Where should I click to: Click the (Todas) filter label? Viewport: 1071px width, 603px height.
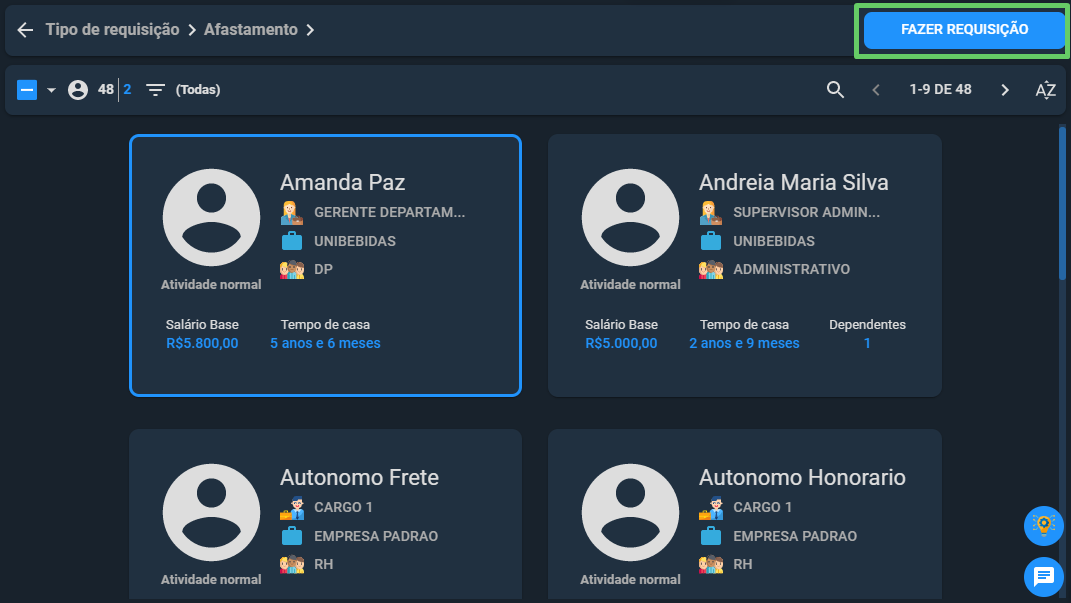pos(198,89)
